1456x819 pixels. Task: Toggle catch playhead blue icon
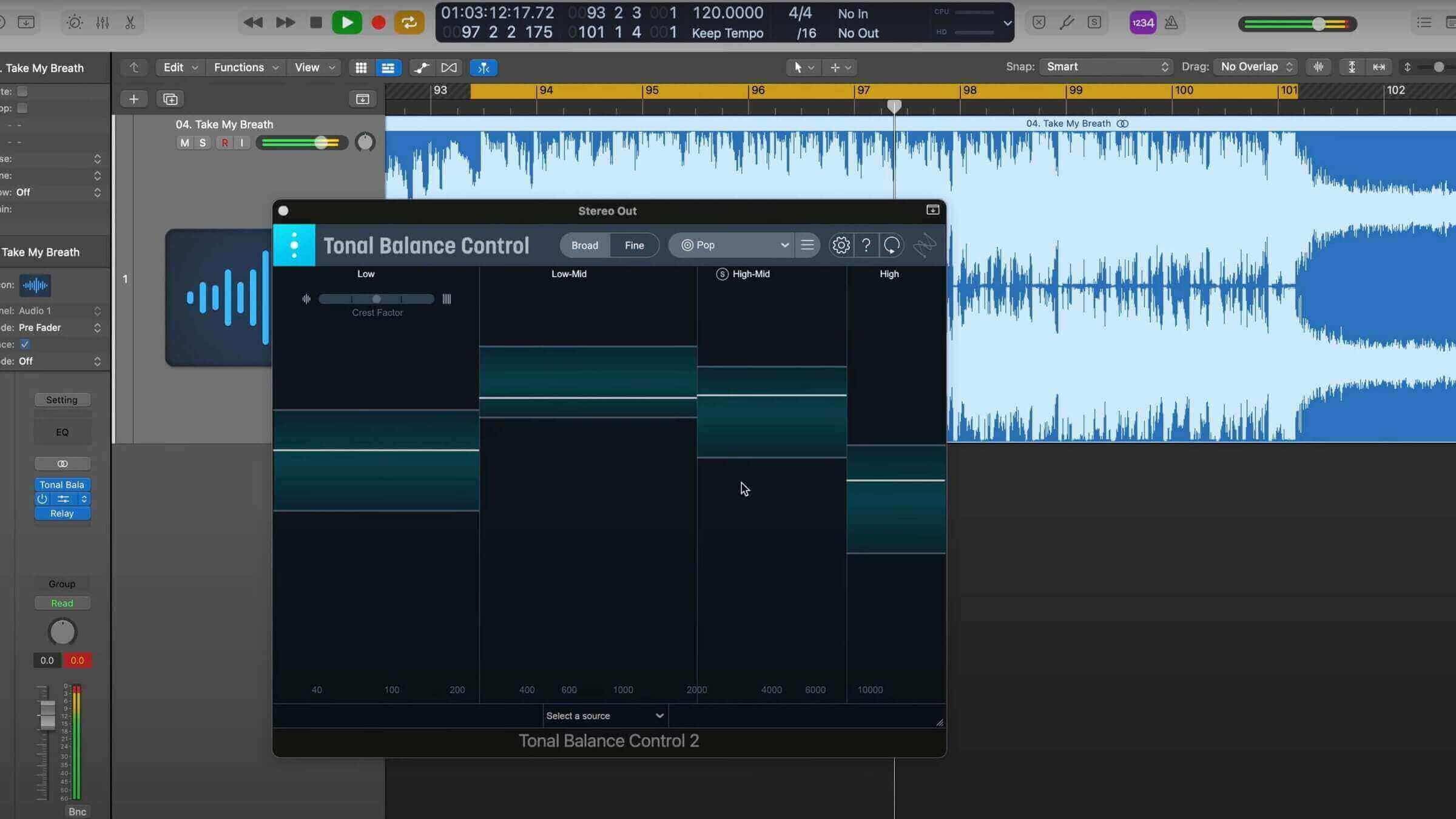click(484, 67)
